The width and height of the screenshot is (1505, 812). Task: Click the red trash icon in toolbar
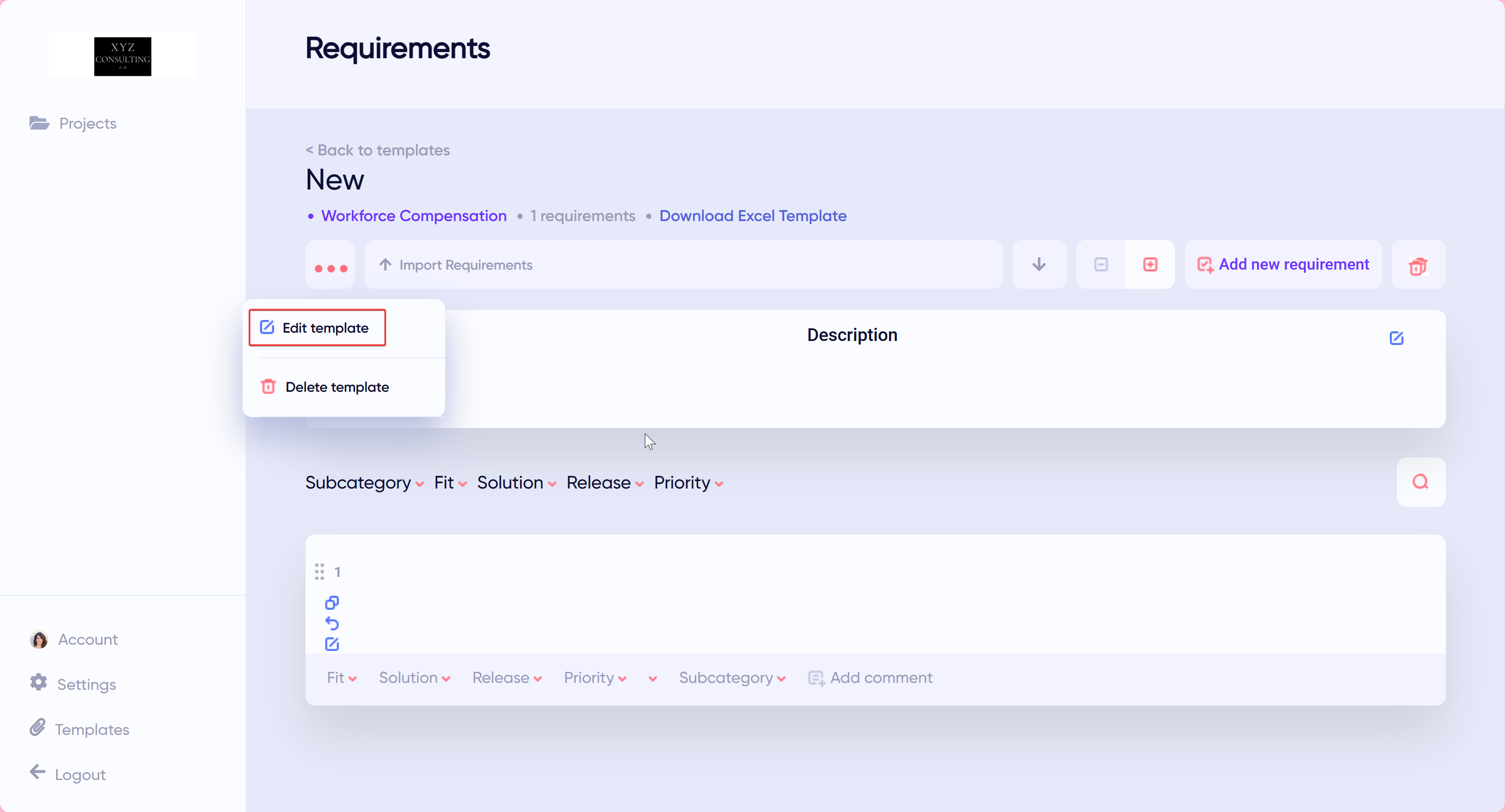[x=1417, y=266]
